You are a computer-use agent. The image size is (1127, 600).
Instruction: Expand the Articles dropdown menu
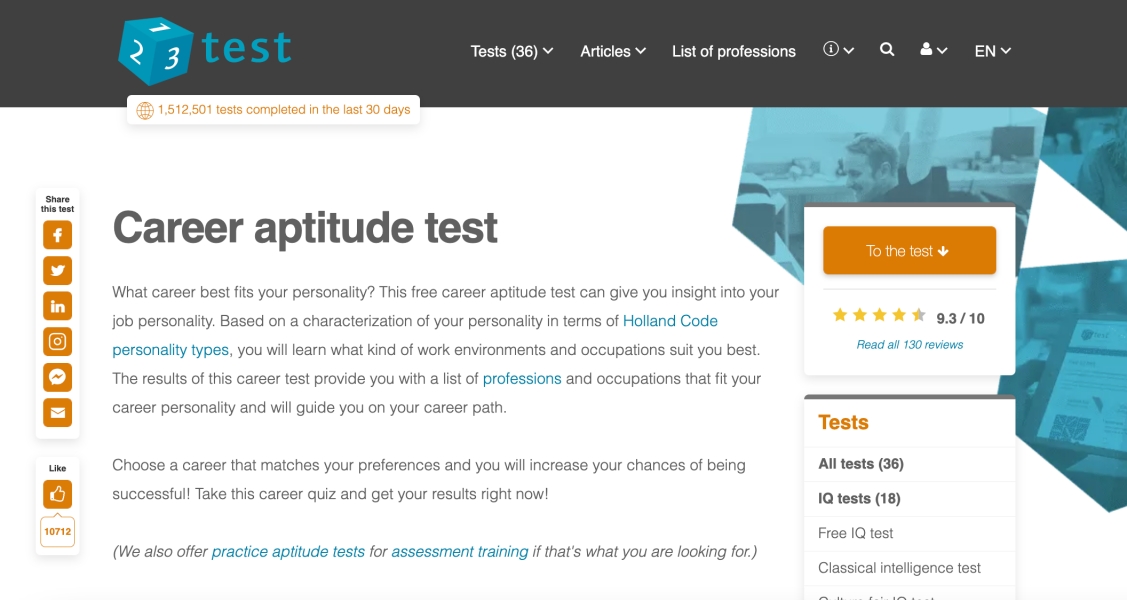[x=613, y=51]
